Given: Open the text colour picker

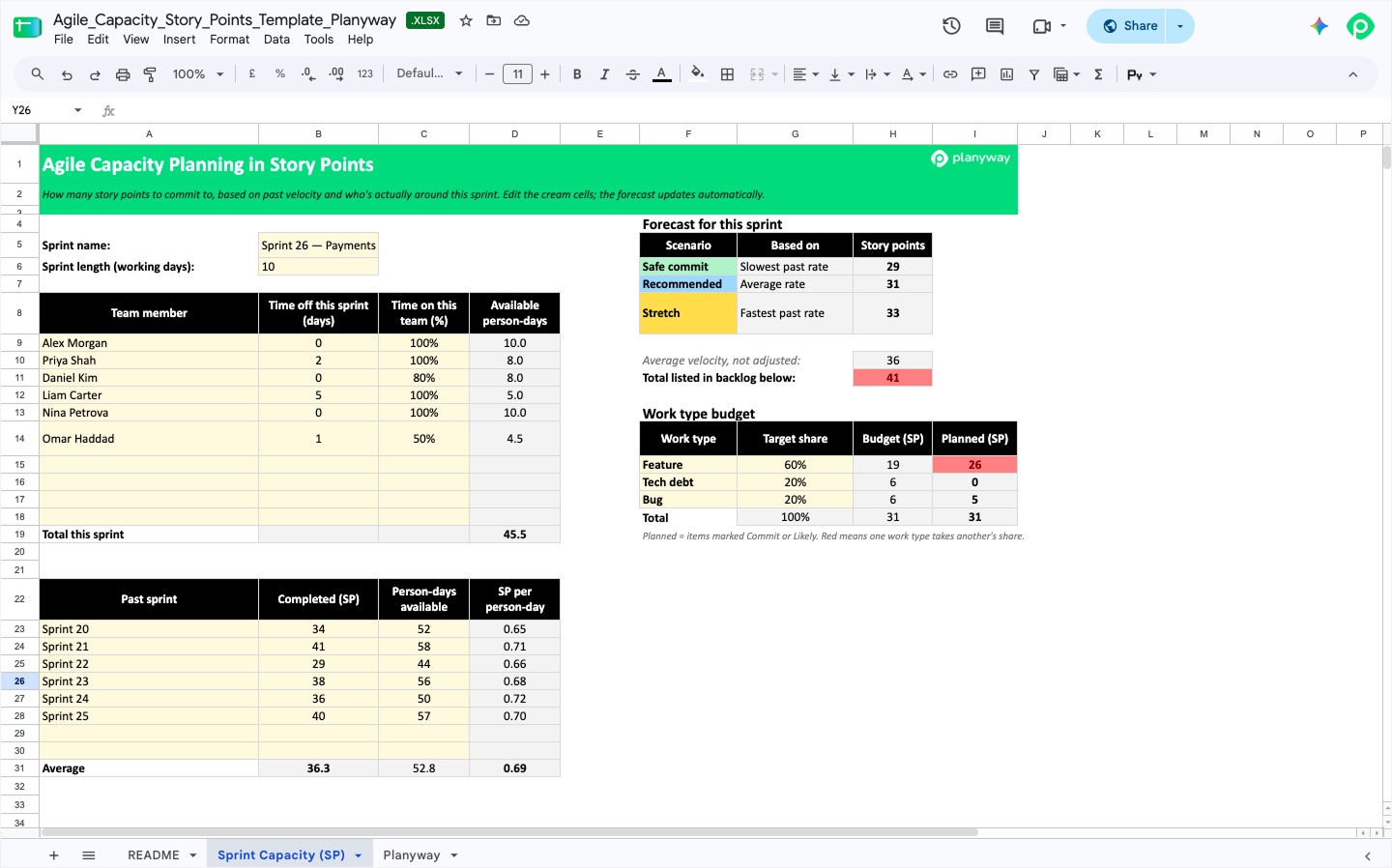Looking at the screenshot, I should tap(662, 73).
